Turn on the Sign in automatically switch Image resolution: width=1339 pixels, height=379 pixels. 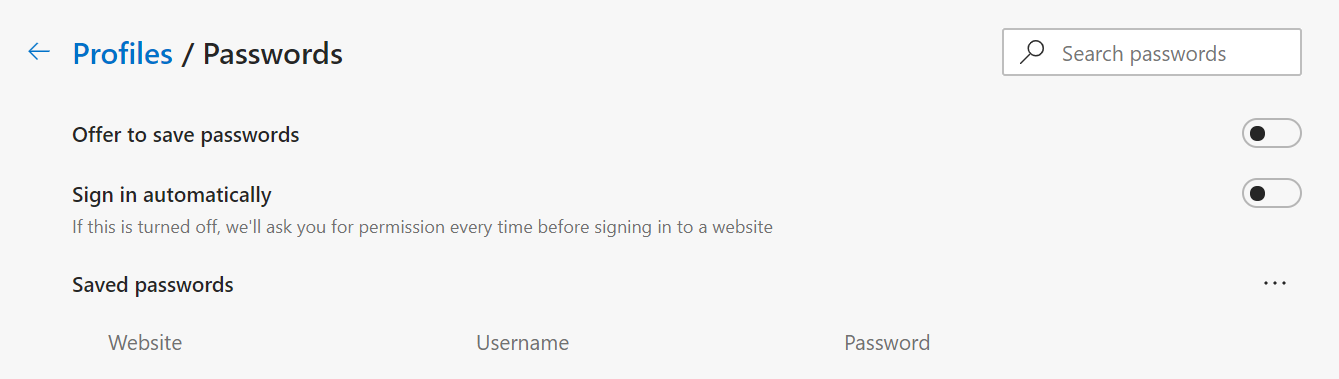[1271, 193]
